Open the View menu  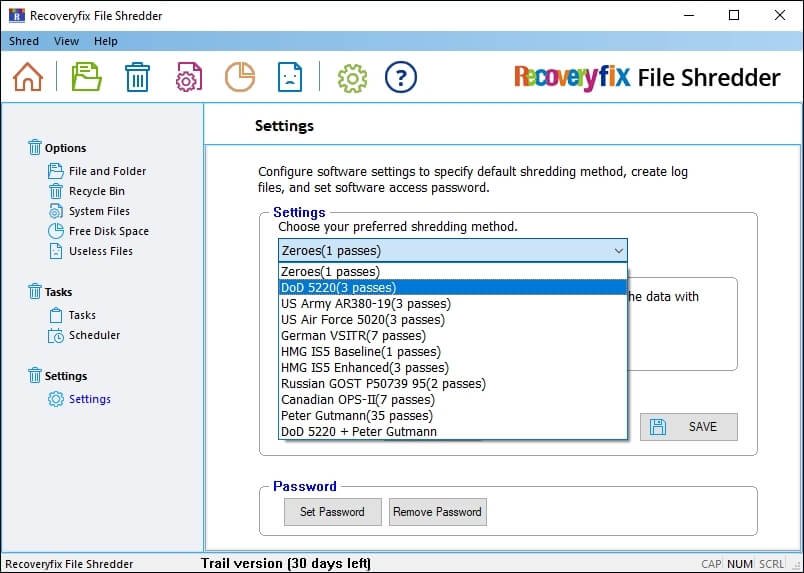tap(66, 41)
